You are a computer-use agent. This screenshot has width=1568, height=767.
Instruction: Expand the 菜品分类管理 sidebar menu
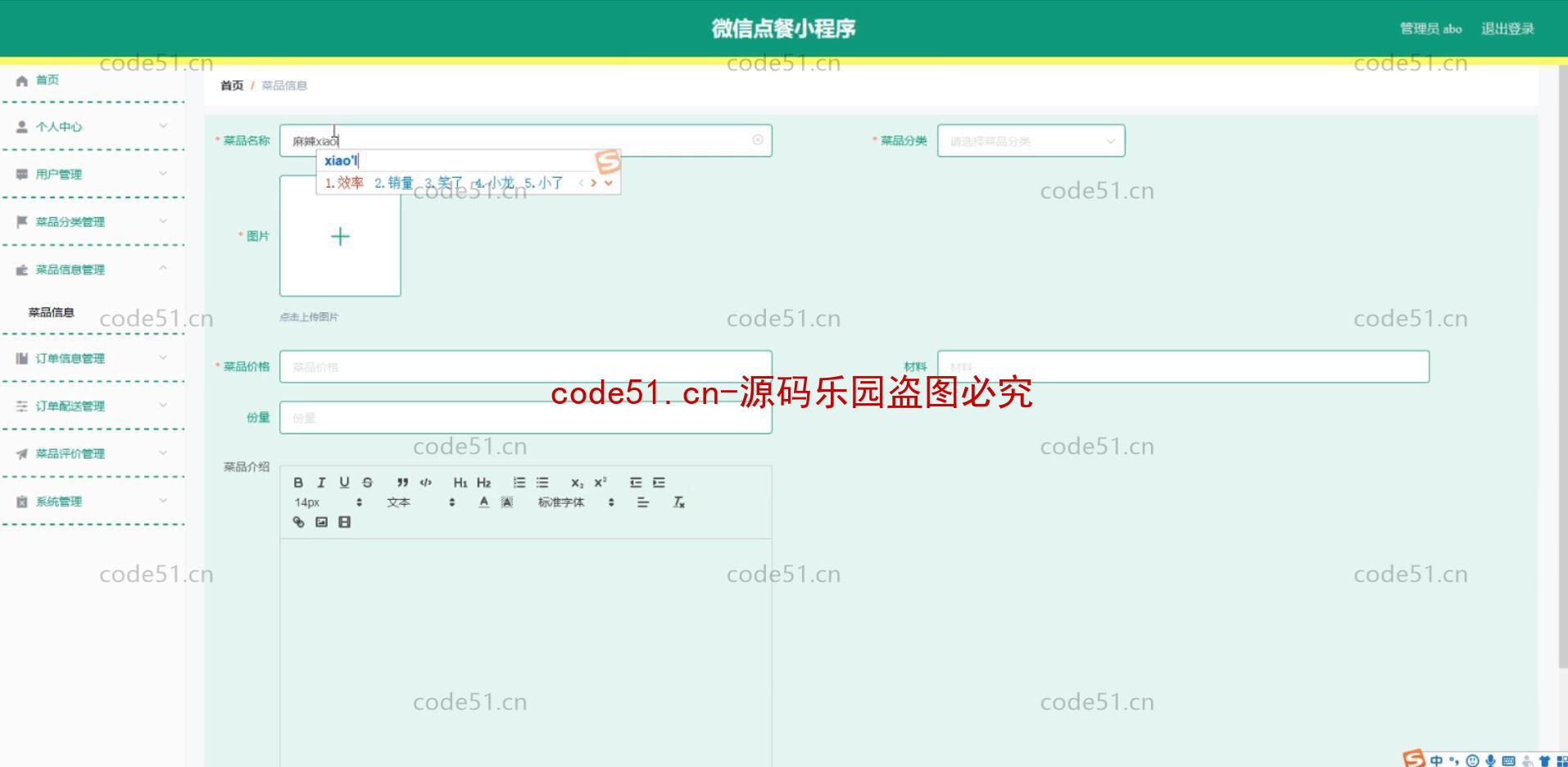point(93,222)
